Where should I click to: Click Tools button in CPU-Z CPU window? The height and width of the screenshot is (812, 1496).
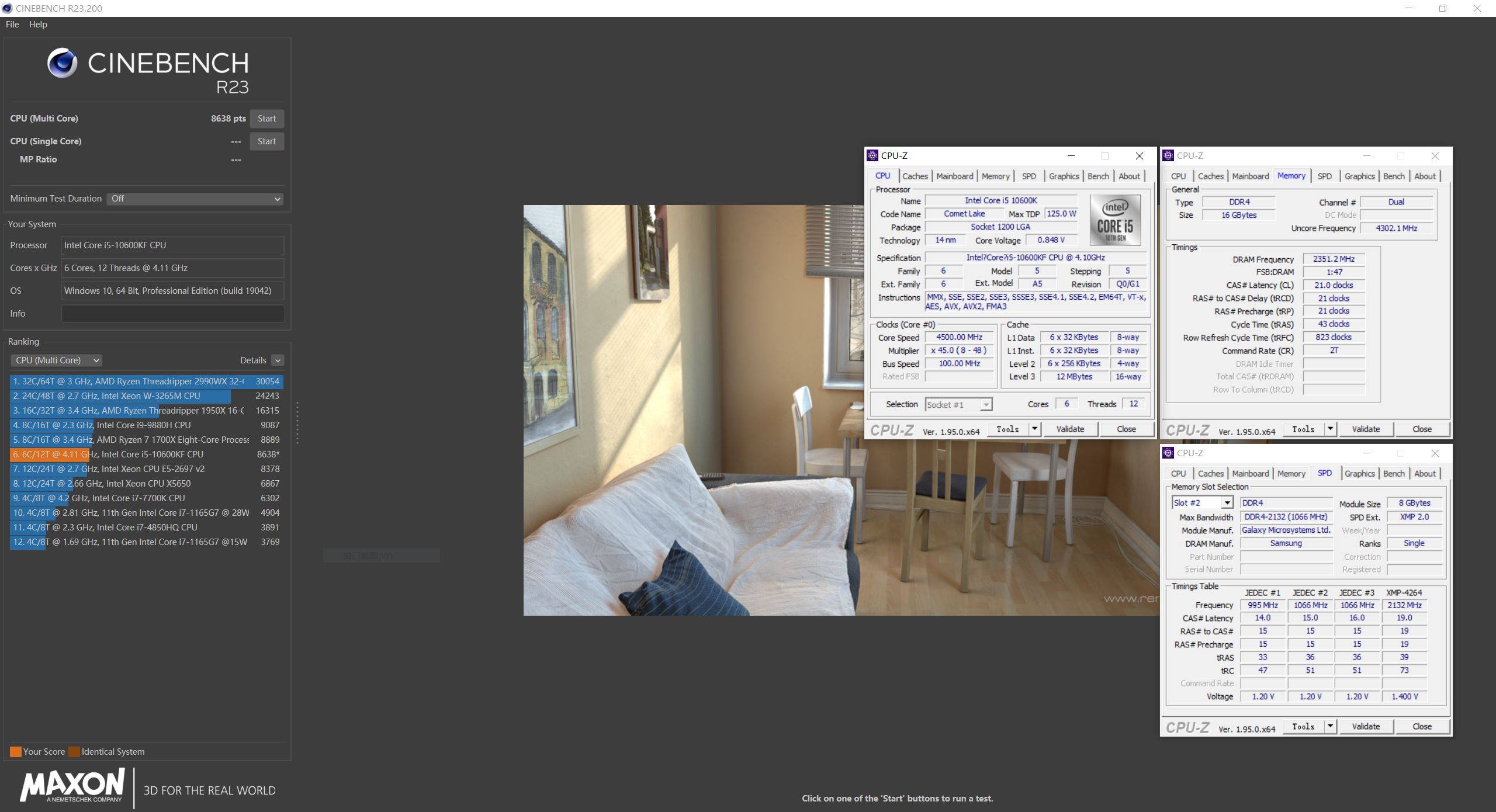(x=1008, y=429)
